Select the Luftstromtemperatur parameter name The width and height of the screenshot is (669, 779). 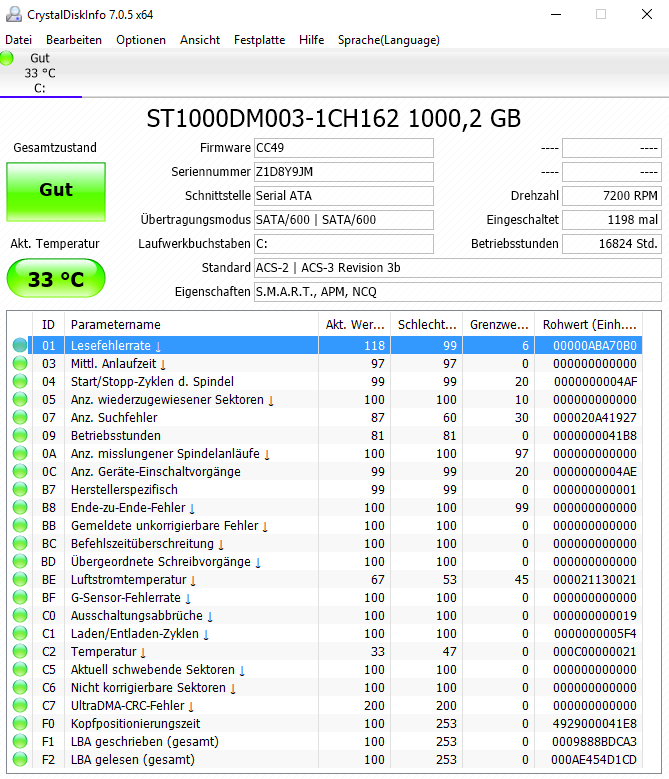(x=129, y=579)
